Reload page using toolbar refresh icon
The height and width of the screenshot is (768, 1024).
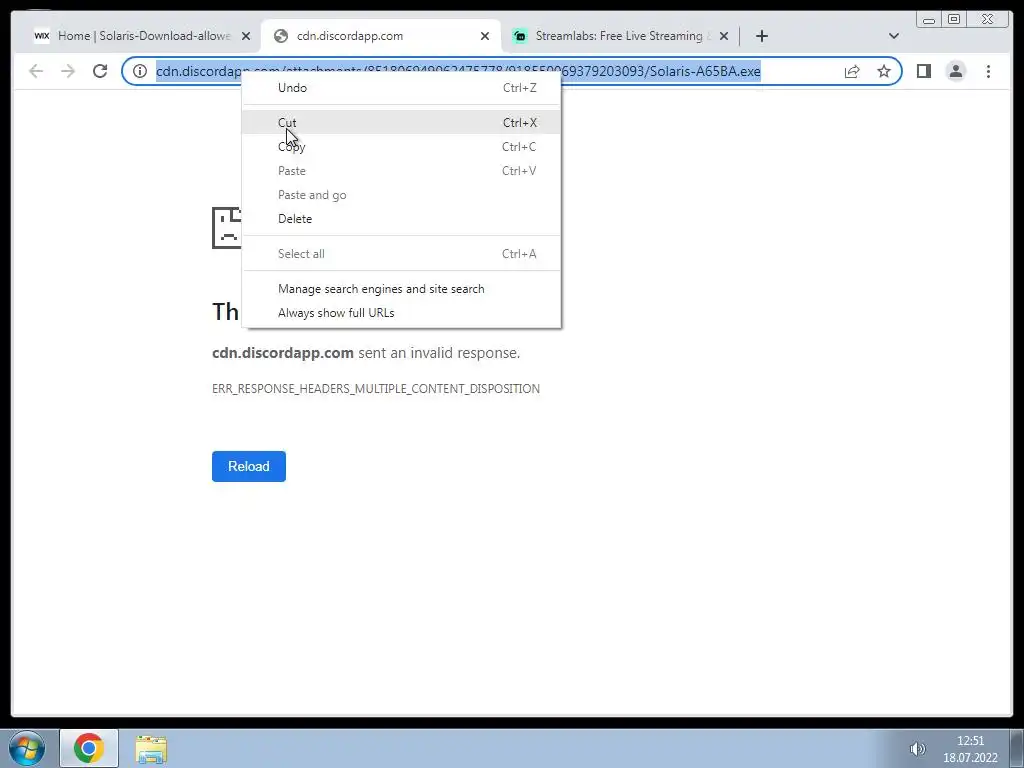[100, 71]
